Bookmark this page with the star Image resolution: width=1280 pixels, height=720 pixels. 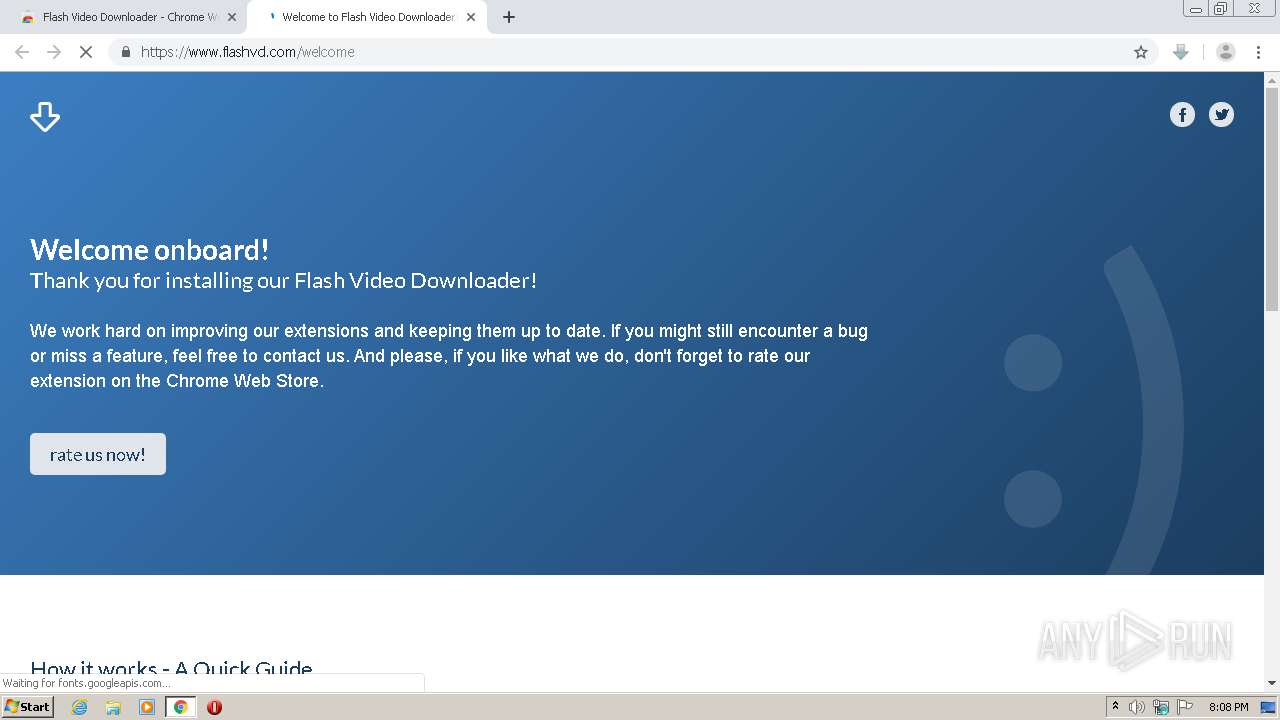(x=1140, y=52)
